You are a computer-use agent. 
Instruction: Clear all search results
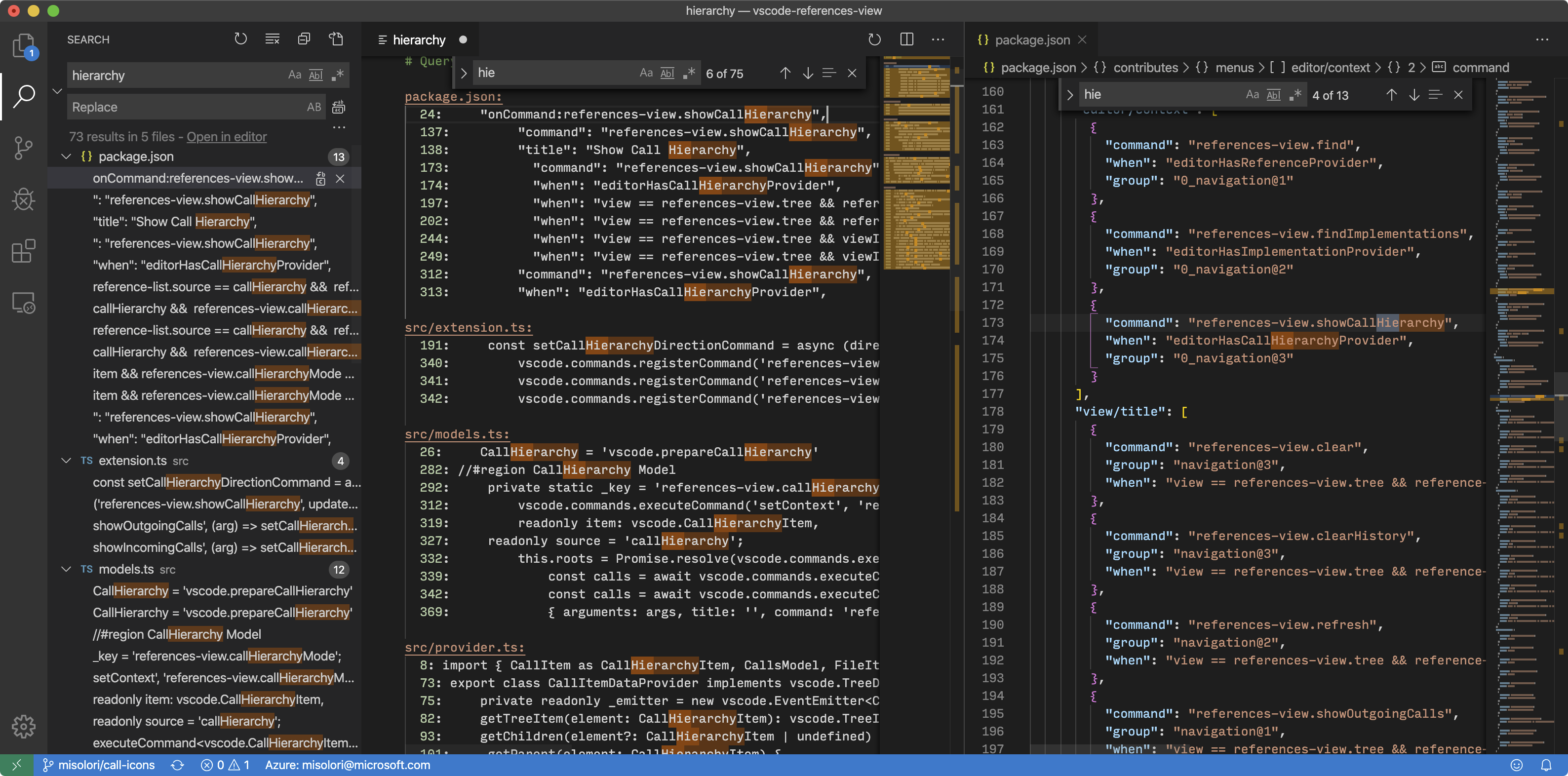(x=272, y=39)
